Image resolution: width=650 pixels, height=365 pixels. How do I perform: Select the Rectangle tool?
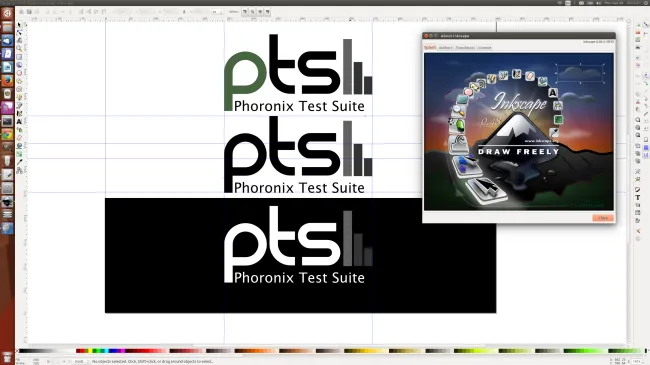click(x=19, y=57)
